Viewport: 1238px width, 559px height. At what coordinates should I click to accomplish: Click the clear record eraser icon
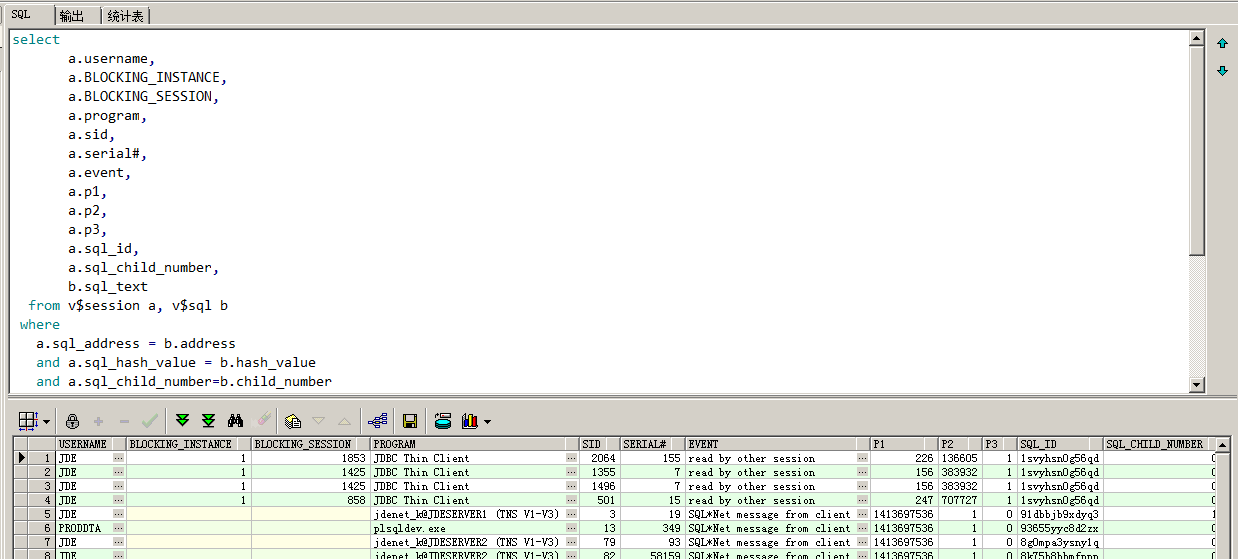point(263,421)
